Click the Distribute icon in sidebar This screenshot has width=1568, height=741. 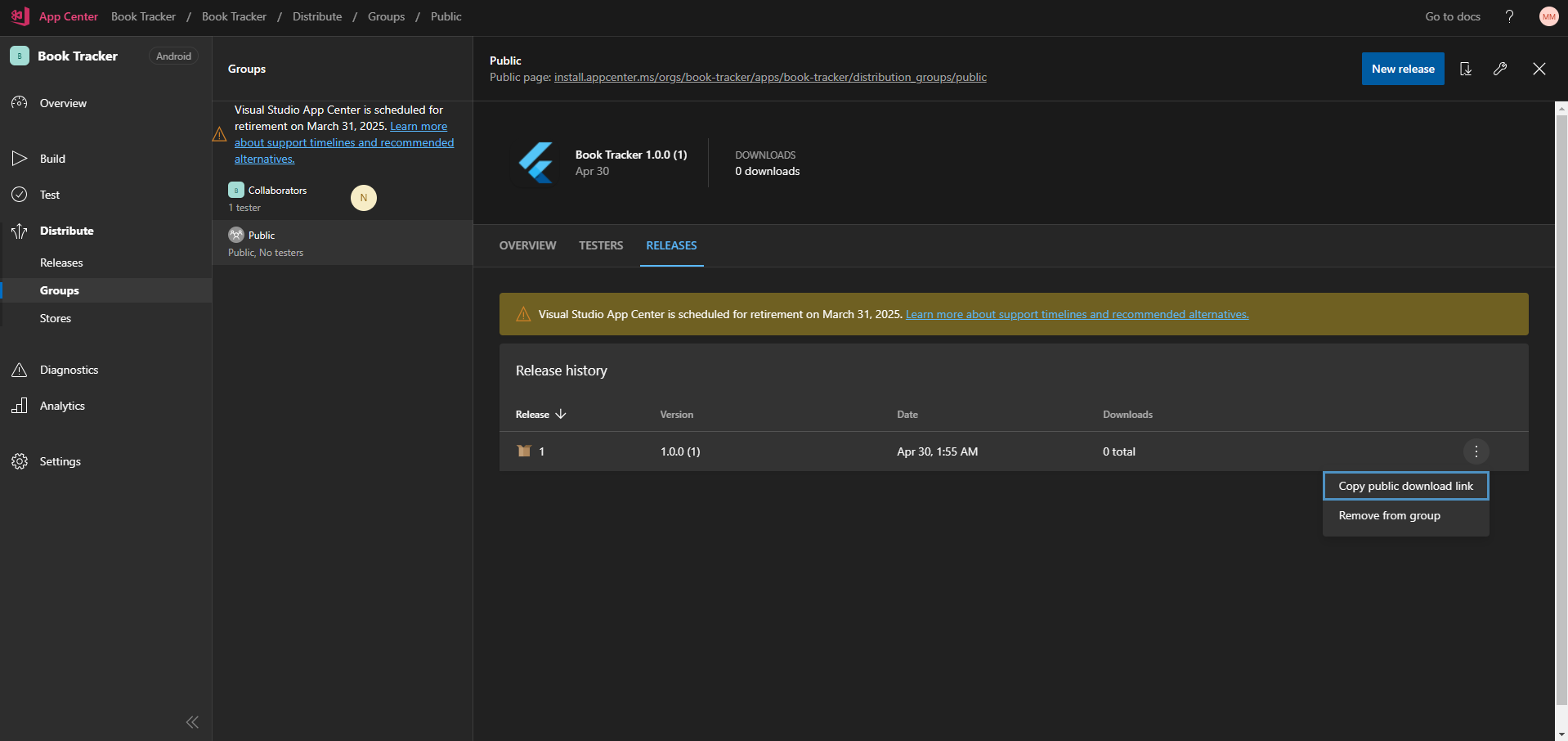tap(20, 231)
